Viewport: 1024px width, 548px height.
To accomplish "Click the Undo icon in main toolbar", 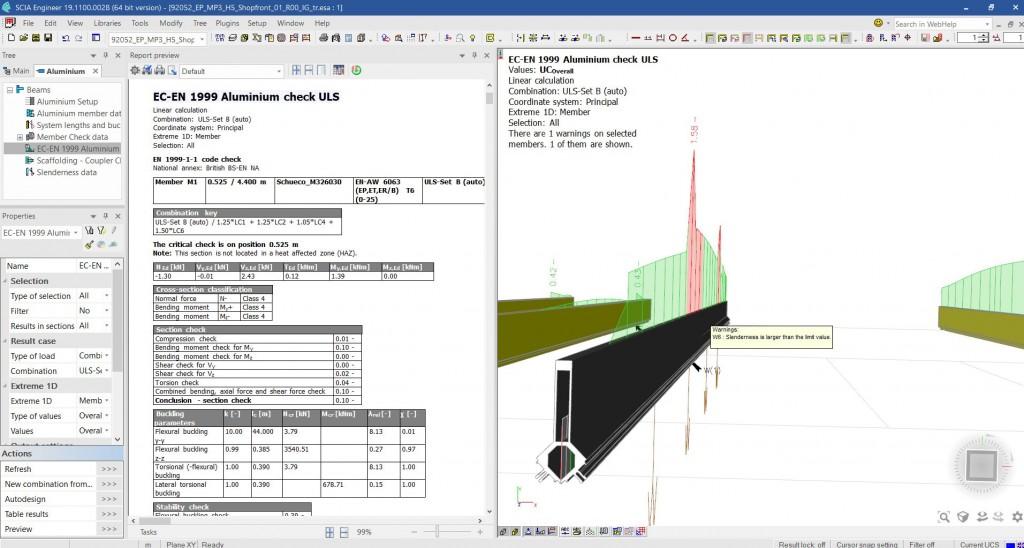I will click(x=65, y=39).
